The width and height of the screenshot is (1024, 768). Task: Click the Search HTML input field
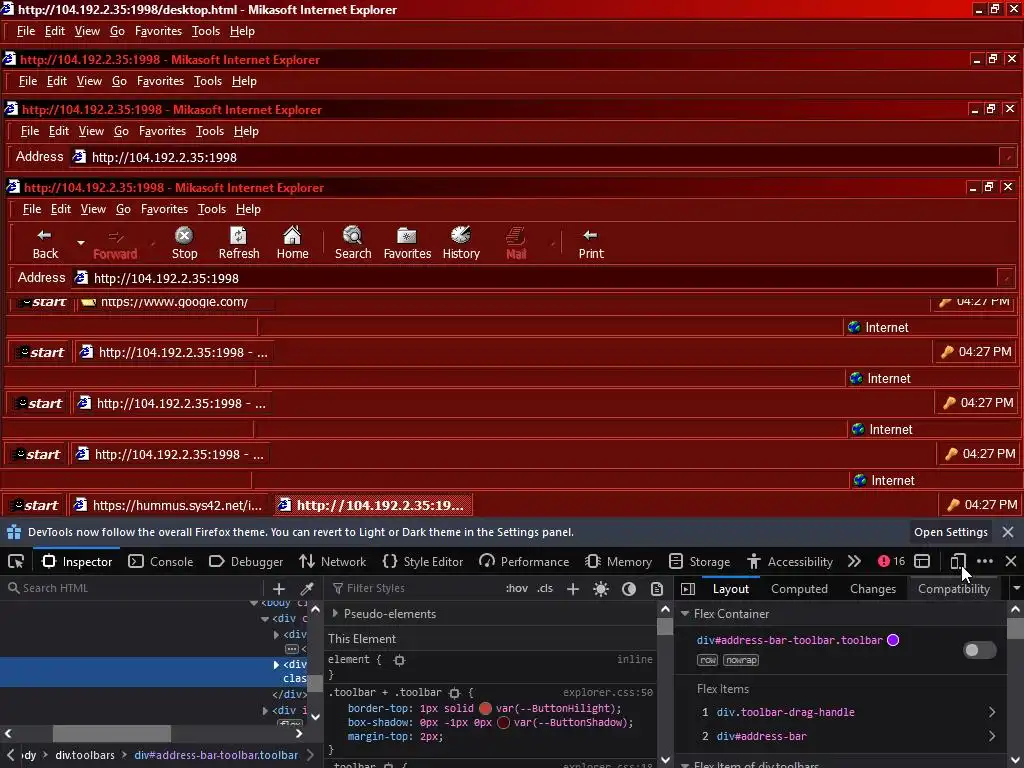[x=134, y=588]
